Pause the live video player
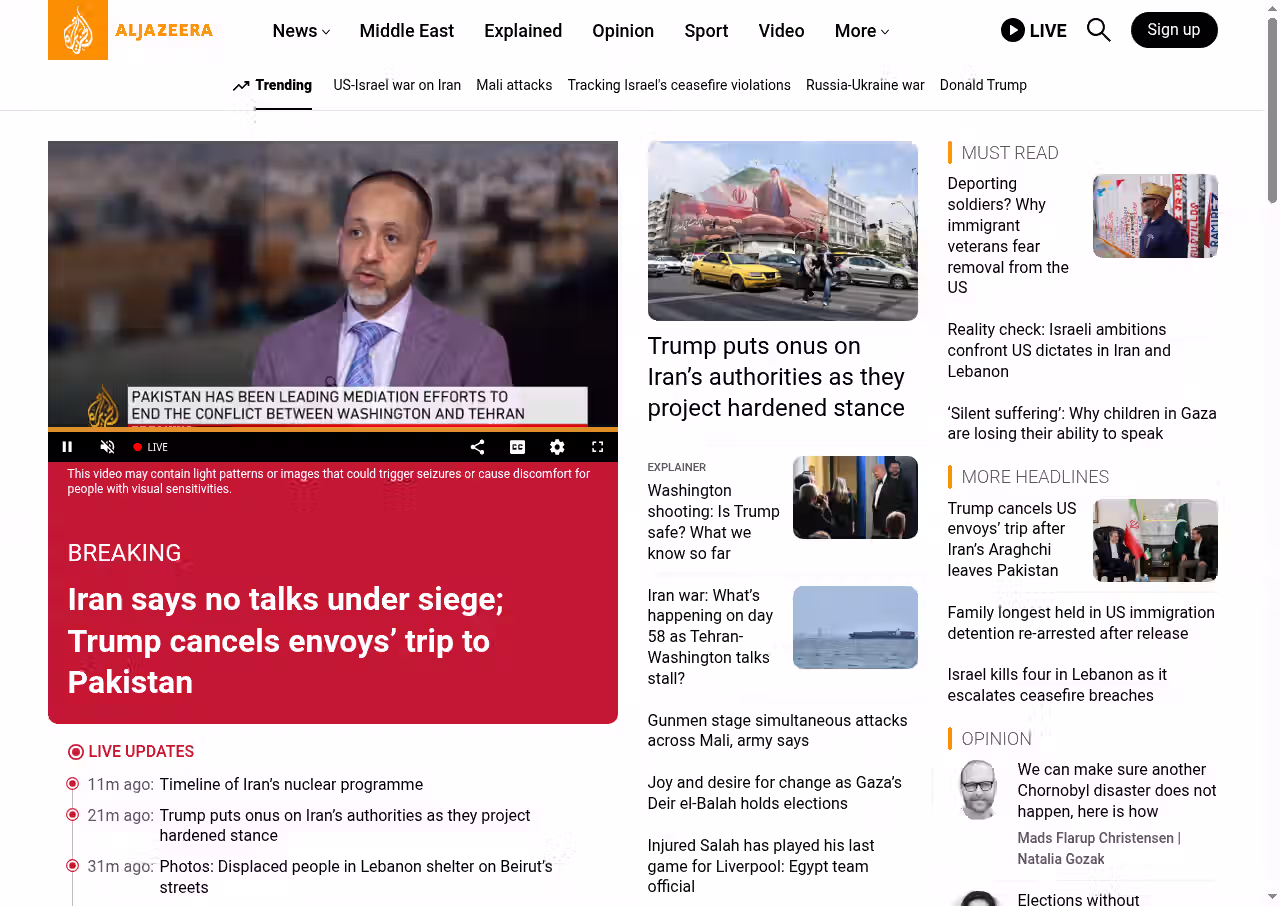Screen dimensions: 1280x906 point(68,447)
